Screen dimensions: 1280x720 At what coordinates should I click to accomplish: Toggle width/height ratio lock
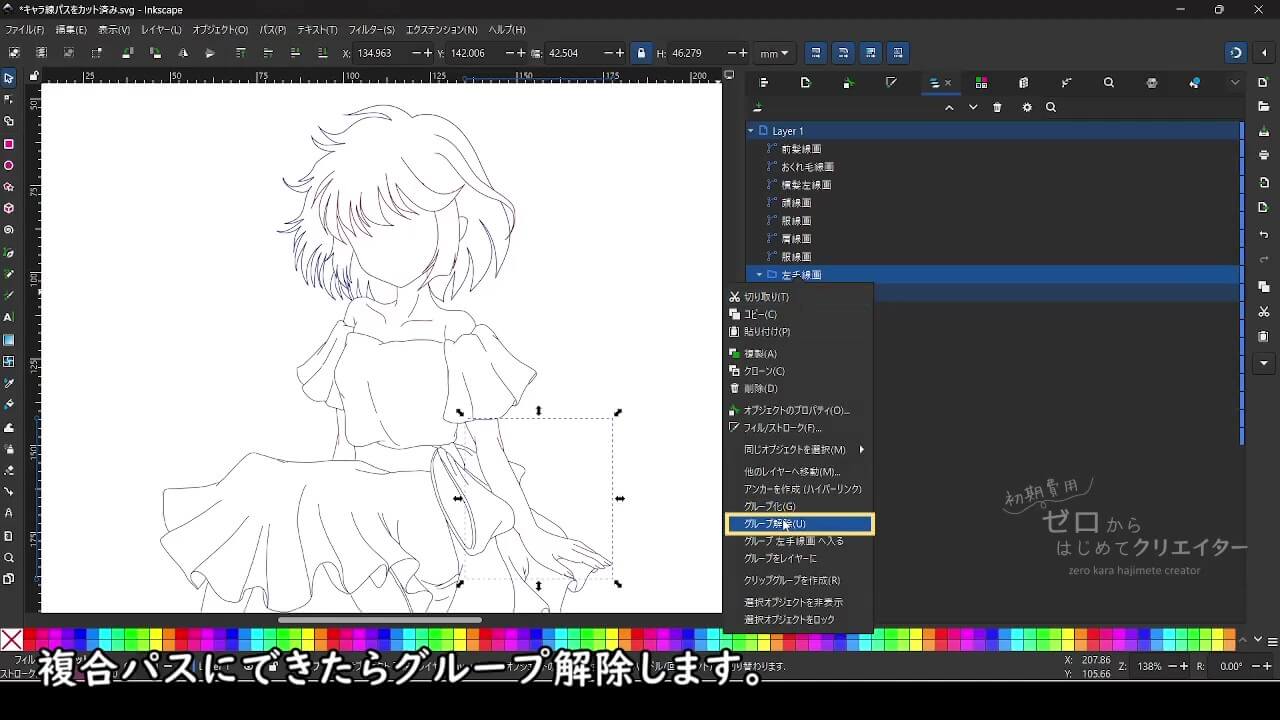641,53
